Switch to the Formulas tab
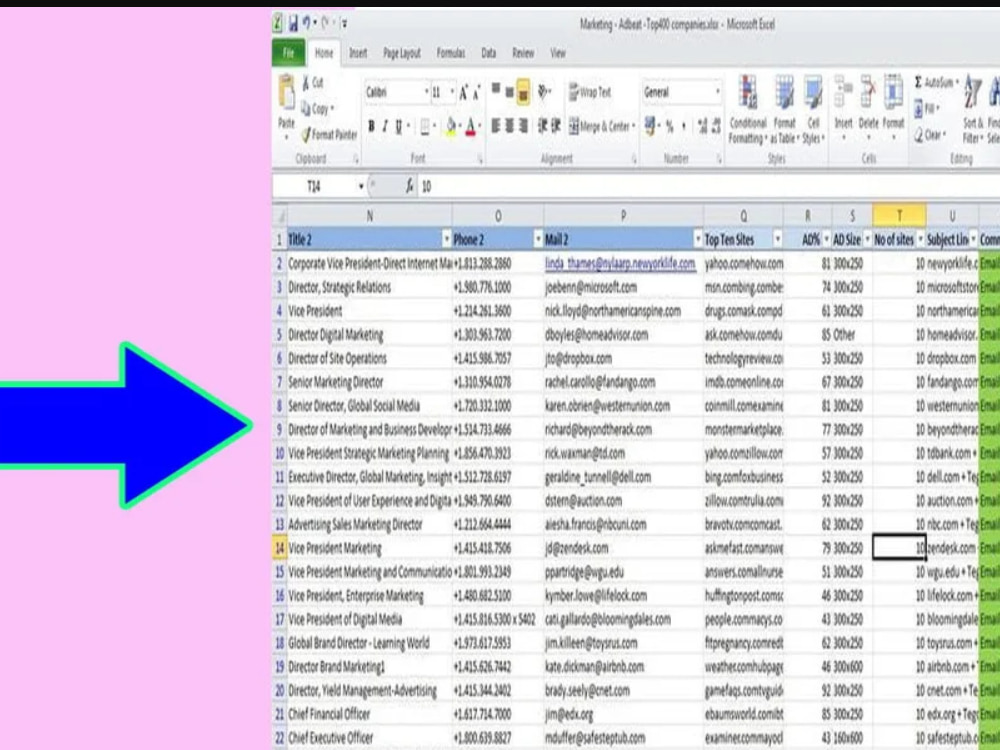The image size is (1000, 750). coord(451,54)
